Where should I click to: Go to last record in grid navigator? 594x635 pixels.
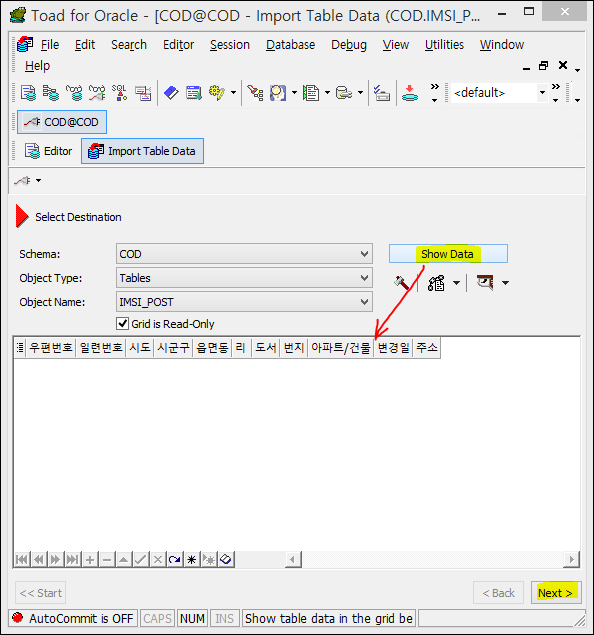(x=73, y=560)
